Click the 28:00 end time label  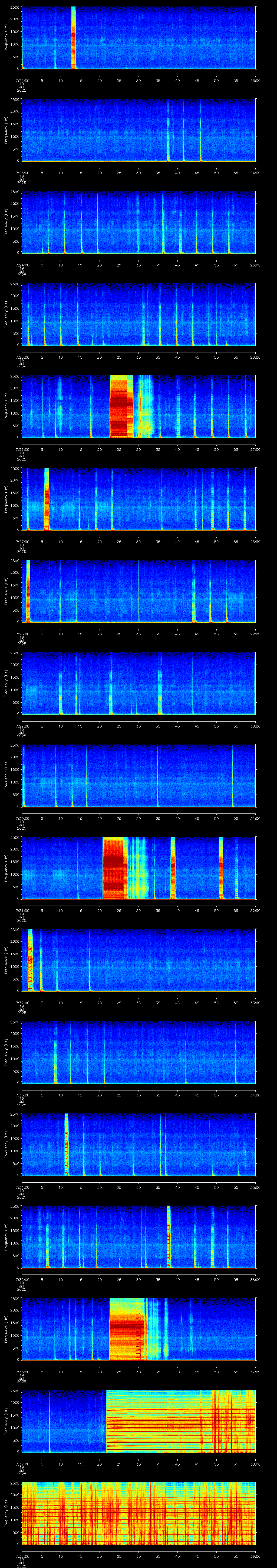pyautogui.click(x=256, y=542)
